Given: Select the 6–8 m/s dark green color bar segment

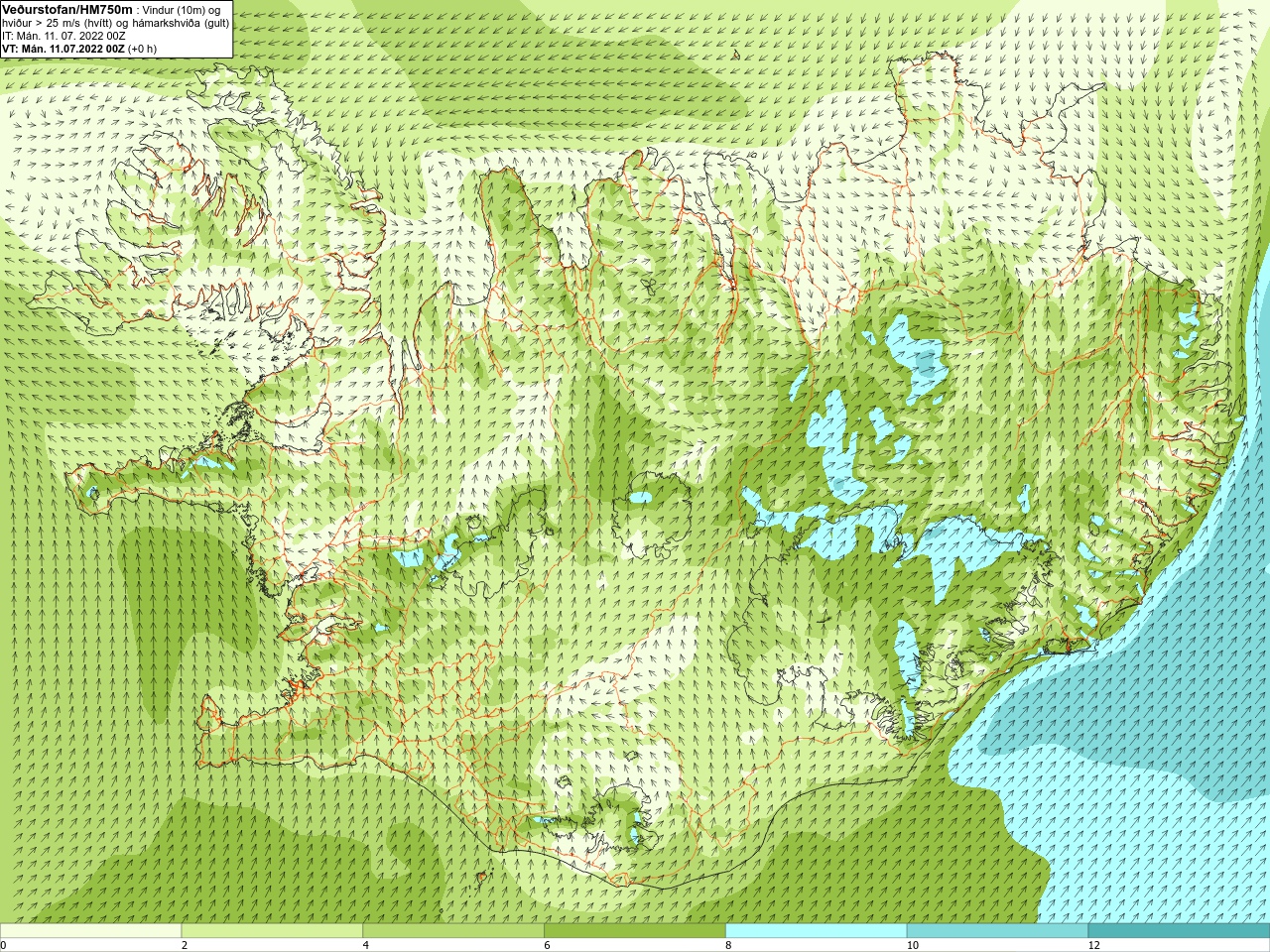Looking at the screenshot, I should 635,931.
